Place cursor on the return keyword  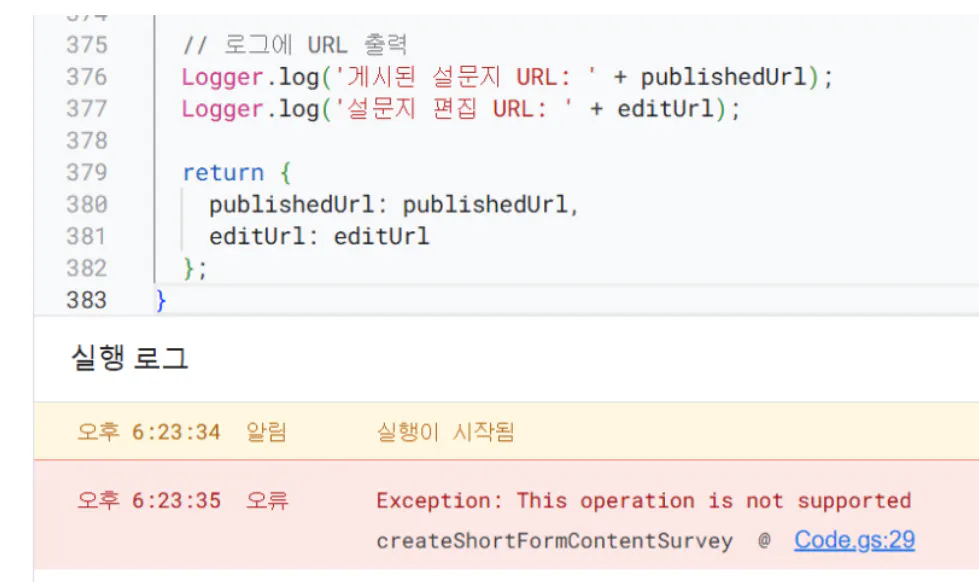pyautogui.click(x=223, y=173)
